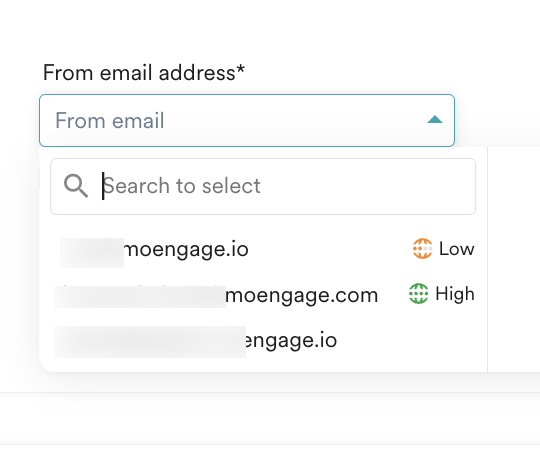Select the moengage.com sender address
Image resolution: width=540 pixels, height=452 pixels.
pos(263,295)
